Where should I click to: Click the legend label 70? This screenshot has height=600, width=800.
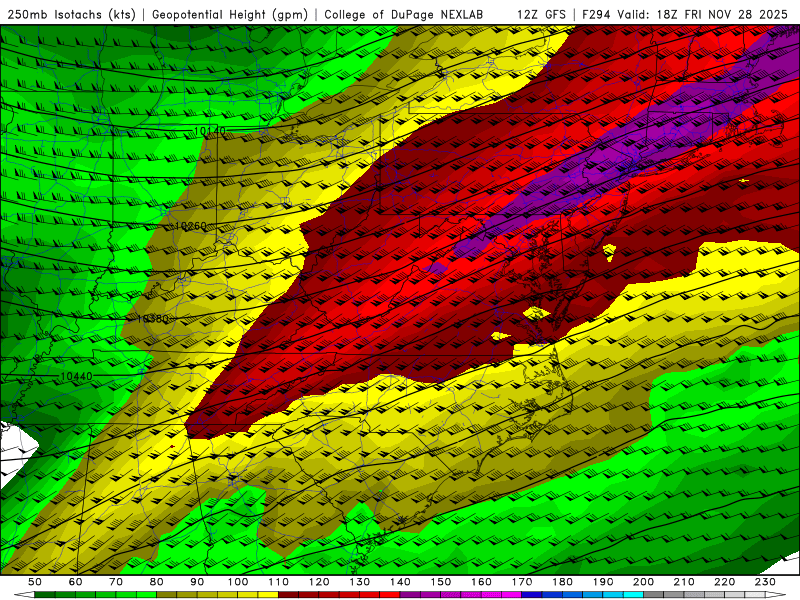click(x=116, y=582)
